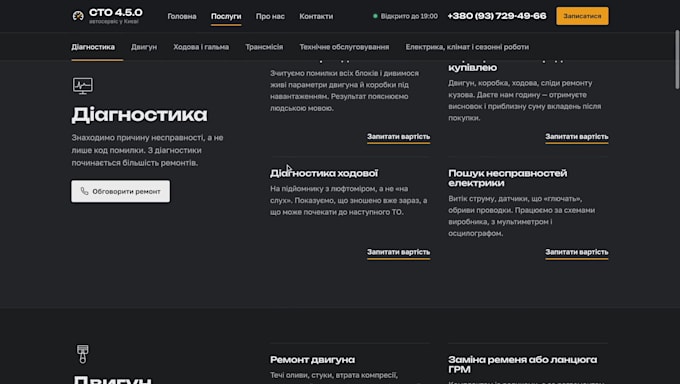Click the Ремонт двигуна heading
The width and height of the screenshot is (680, 384).
(x=312, y=360)
